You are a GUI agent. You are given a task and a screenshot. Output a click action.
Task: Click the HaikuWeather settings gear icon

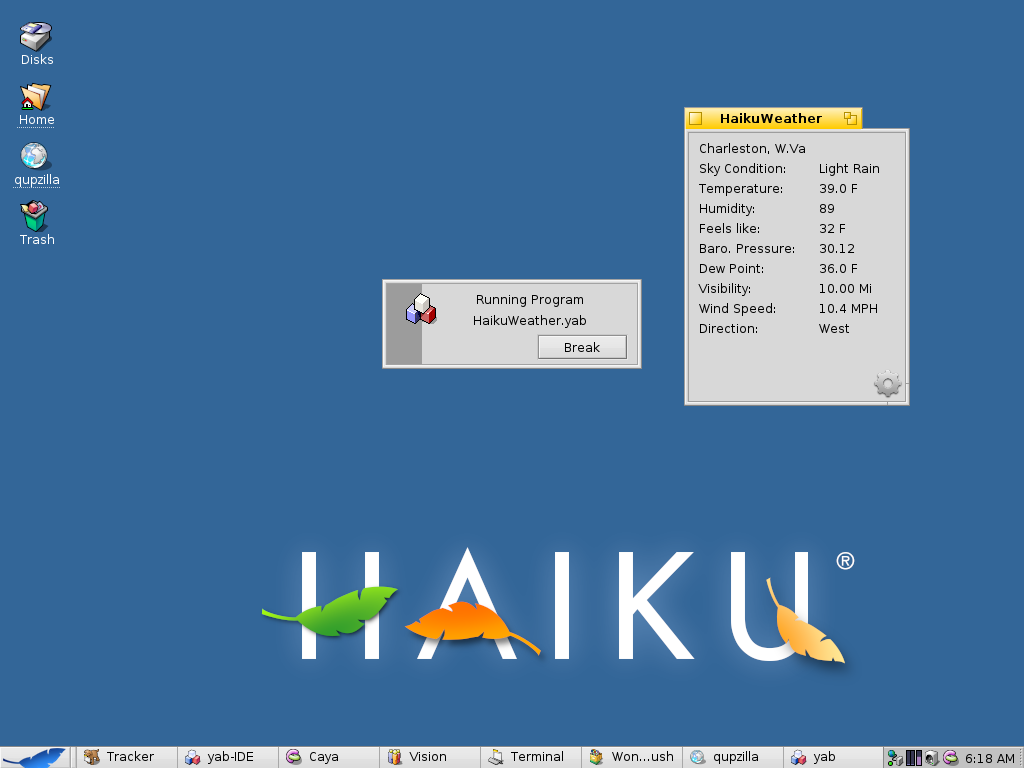pos(887,384)
